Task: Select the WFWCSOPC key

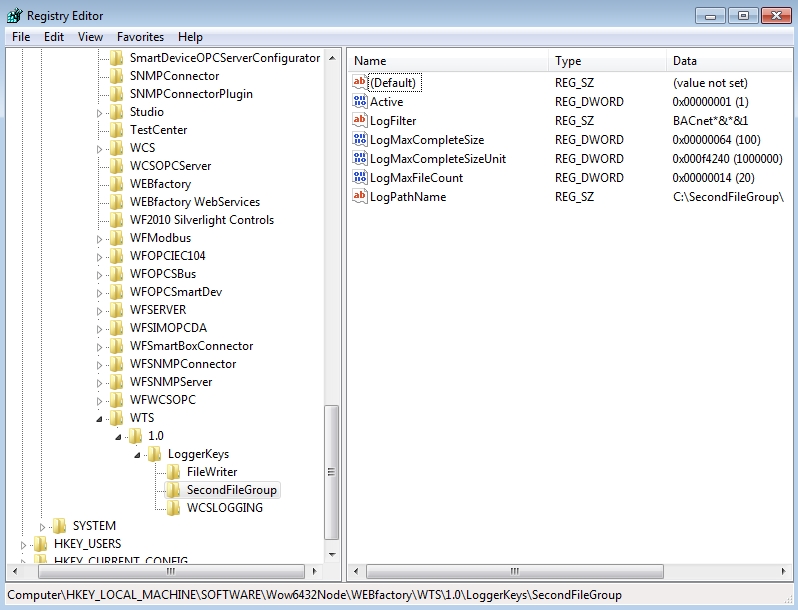Action: click(x=163, y=400)
